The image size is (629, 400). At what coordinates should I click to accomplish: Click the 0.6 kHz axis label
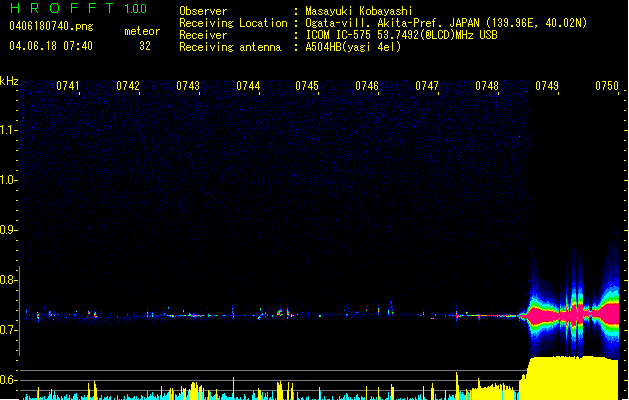tap(8, 380)
